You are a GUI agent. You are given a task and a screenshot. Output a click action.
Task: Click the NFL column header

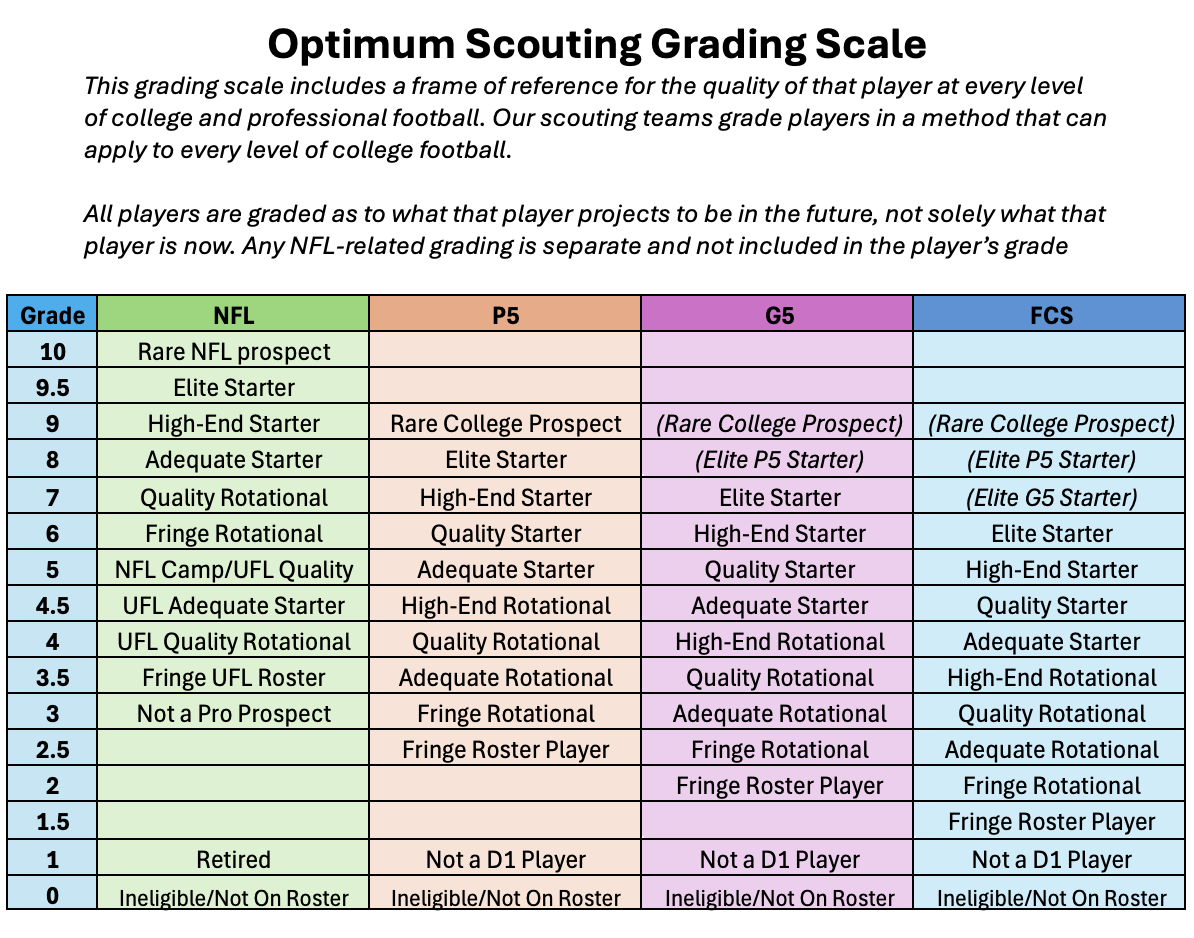coord(234,315)
